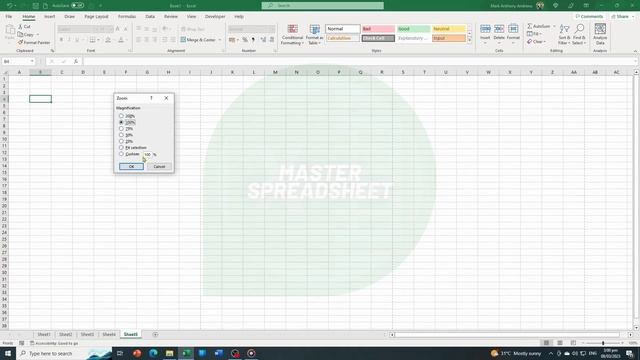Click the Fill Color bucket icon
Image resolution: width=640 pixels, height=360 pixels.
point(108,40)
